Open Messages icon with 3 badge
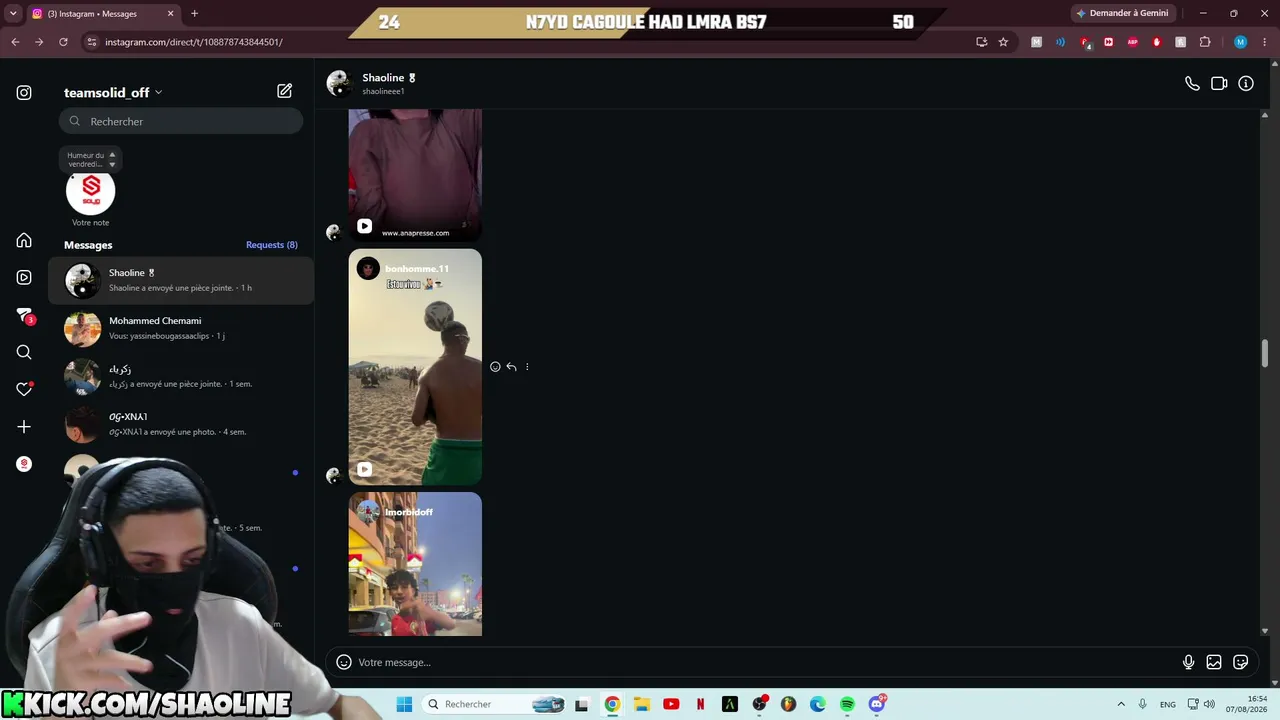 click(24, 315)
